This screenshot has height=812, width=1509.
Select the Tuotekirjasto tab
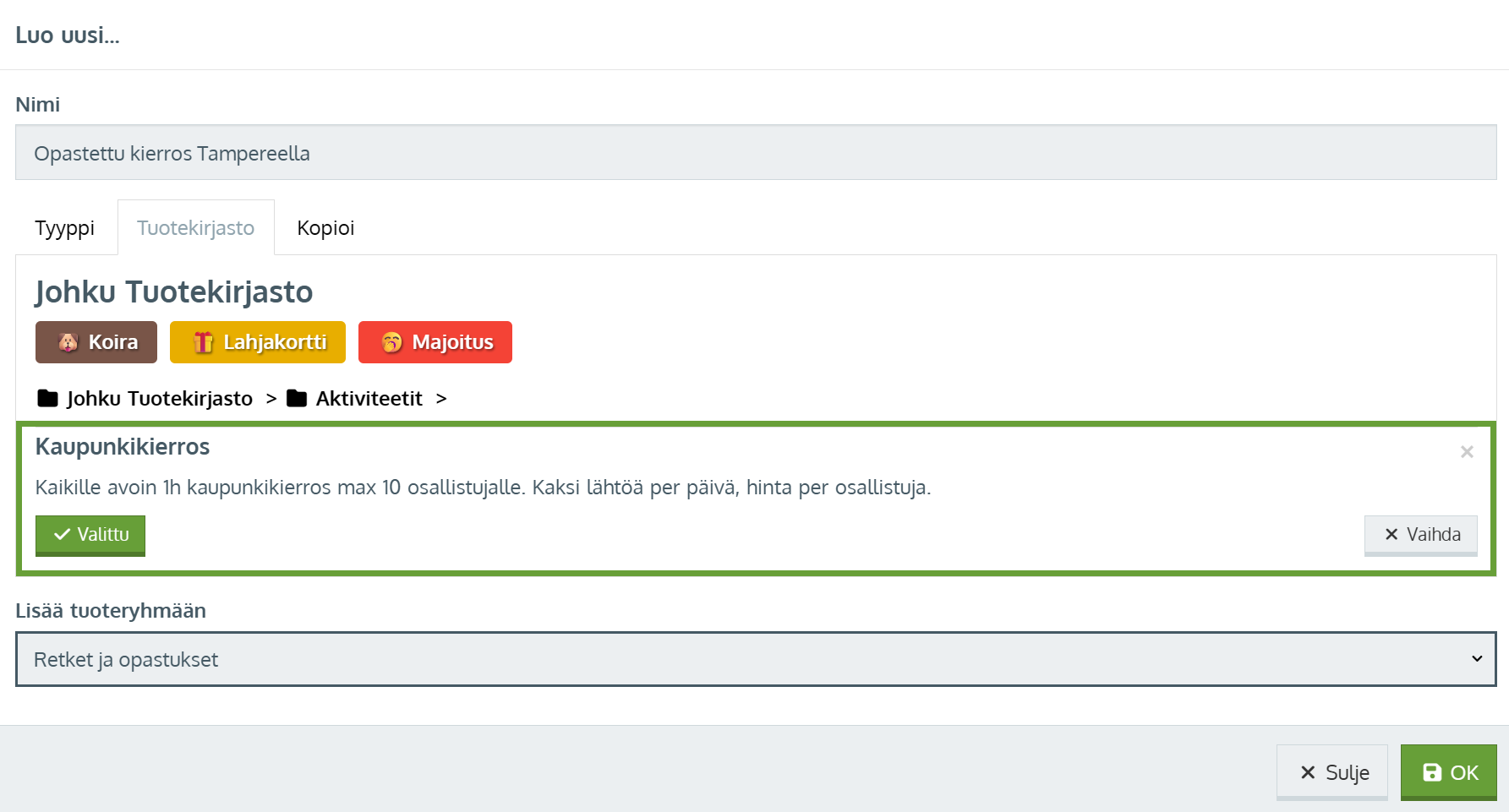click(x=195, y=228)
